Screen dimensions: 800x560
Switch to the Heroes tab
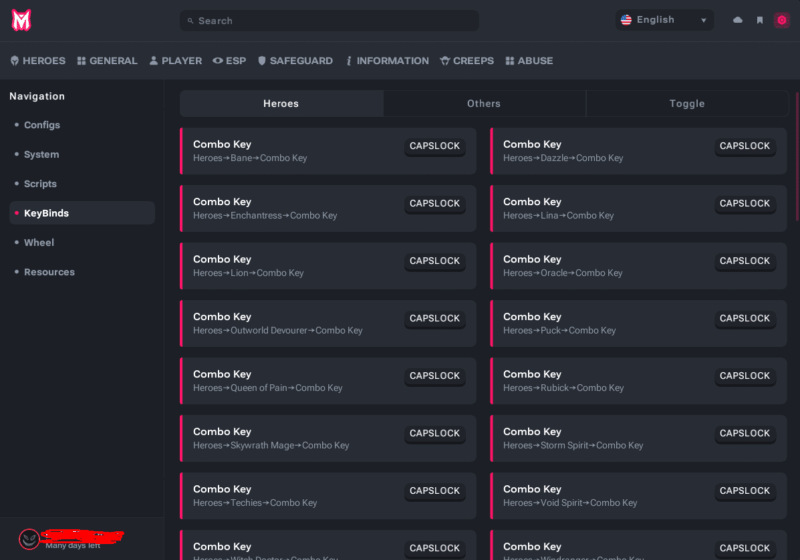[x=281, y=104]
